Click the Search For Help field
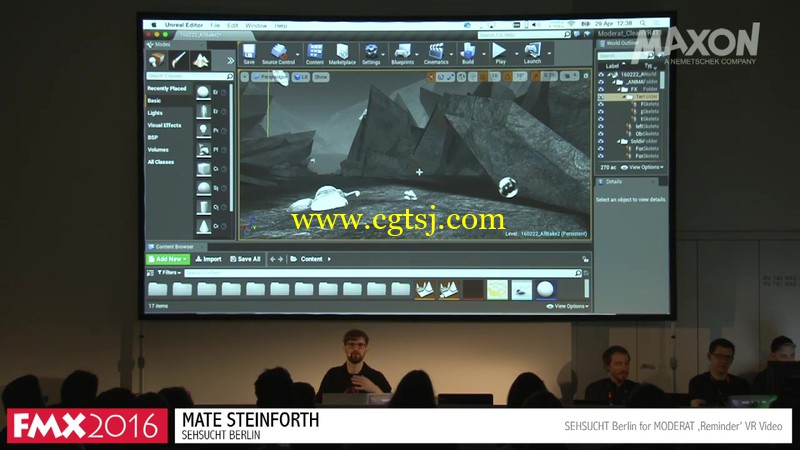The height and width of the screenshot is (450, 800). [524, 35]
